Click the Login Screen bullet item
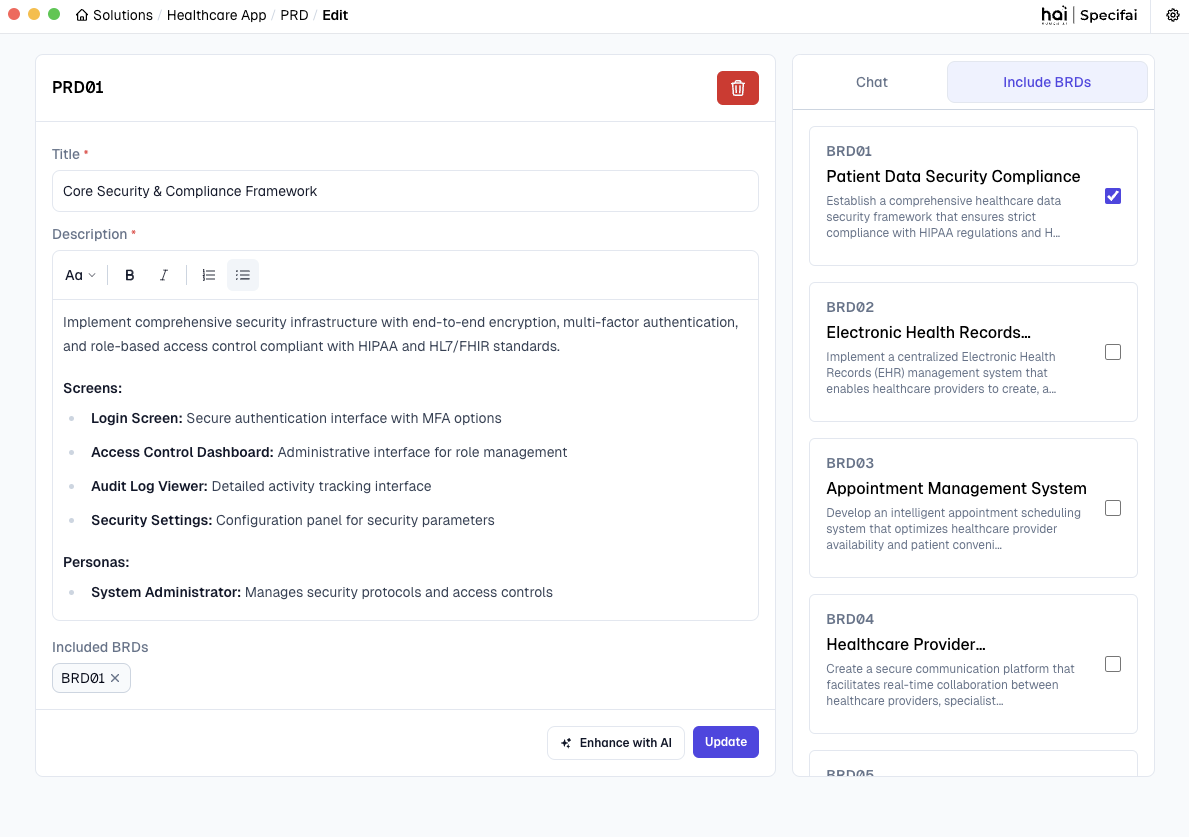Image resolution: width=1189 pixels, height=837 pixels. click(296, 418)
